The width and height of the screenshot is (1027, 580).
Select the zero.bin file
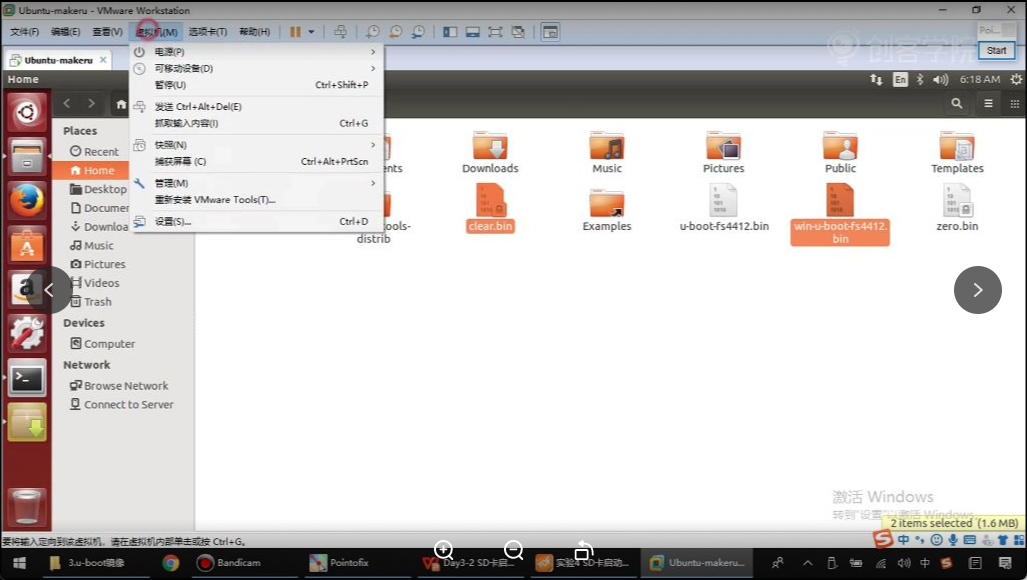tap(957, 208)
